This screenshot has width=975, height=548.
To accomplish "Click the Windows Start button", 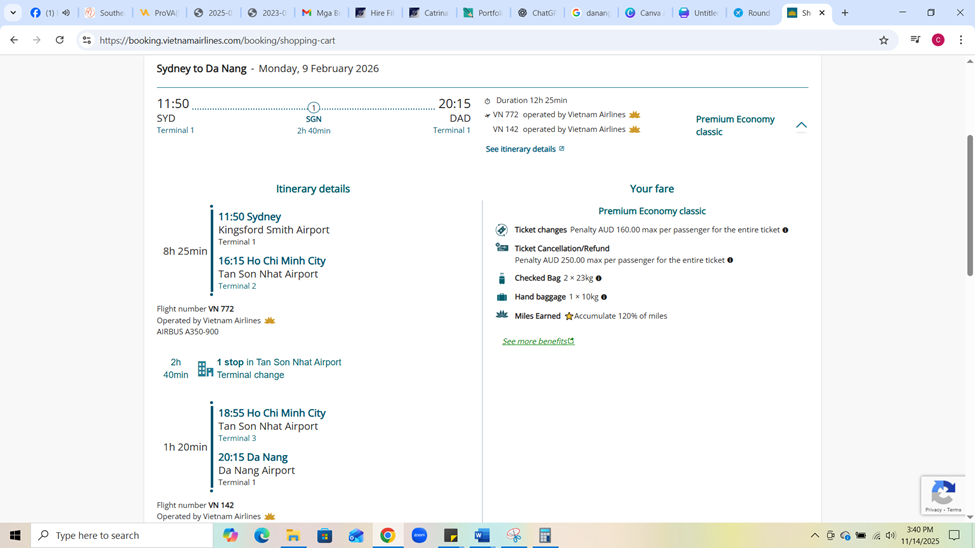I will (x=15, y=535).
